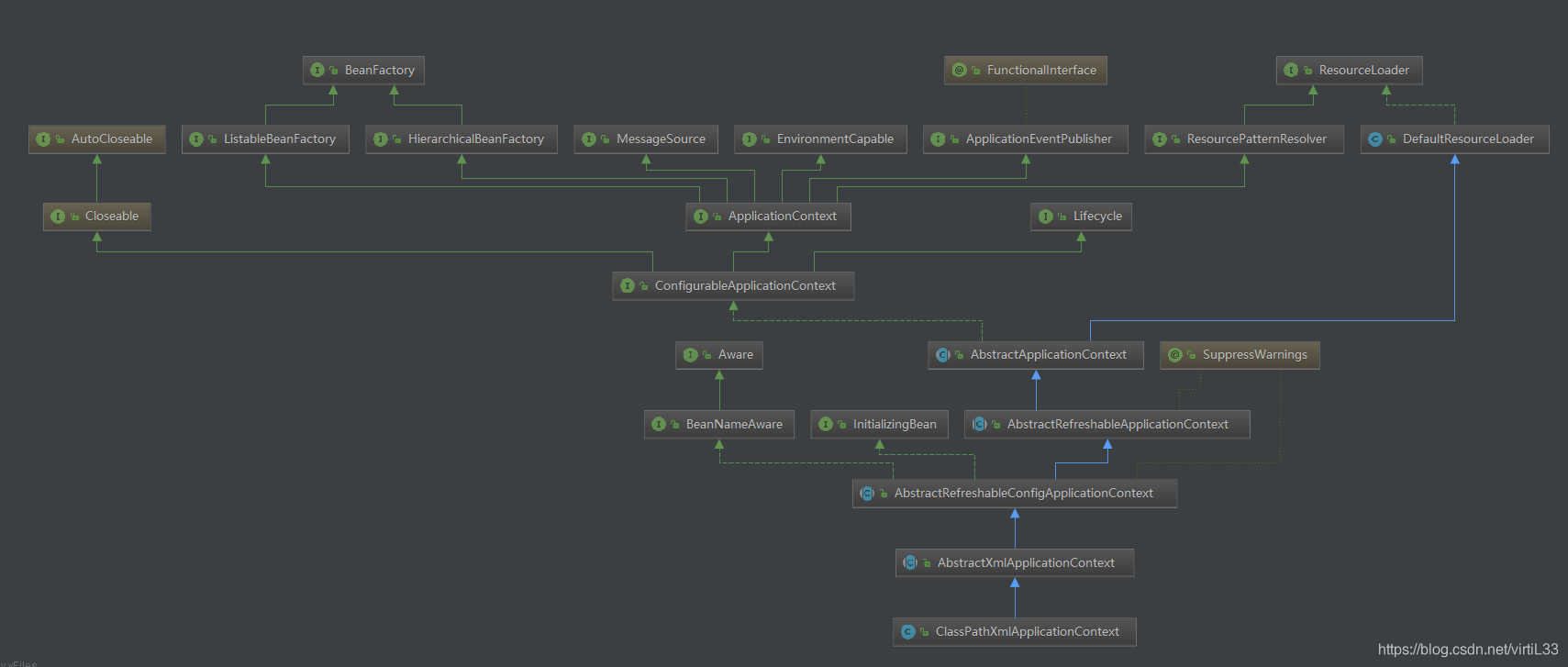
Task: Click the ApplicationContext interface icon
Action: (701, 217)
